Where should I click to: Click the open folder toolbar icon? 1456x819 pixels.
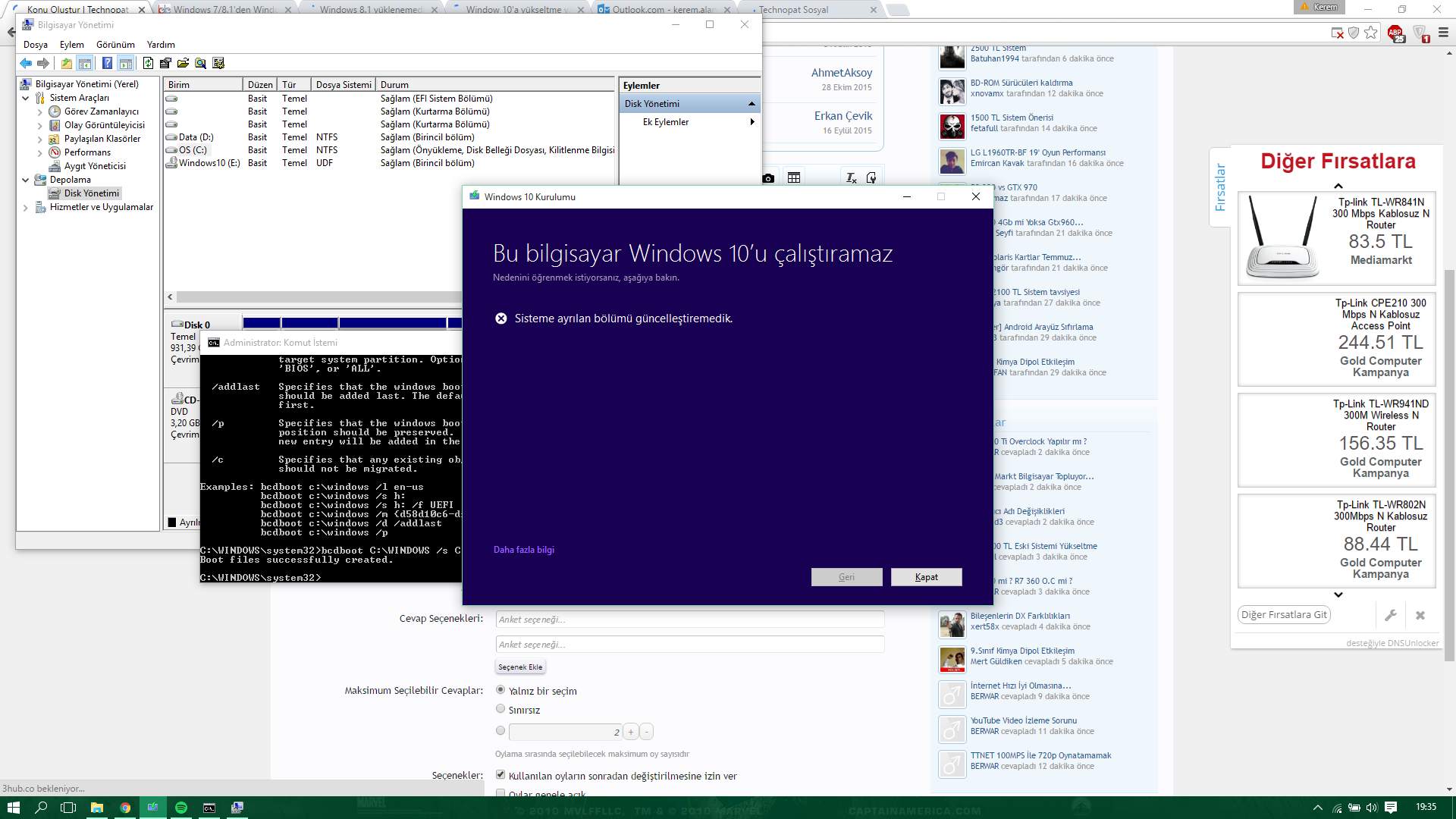pyautogui.click(x=183, y=64)
